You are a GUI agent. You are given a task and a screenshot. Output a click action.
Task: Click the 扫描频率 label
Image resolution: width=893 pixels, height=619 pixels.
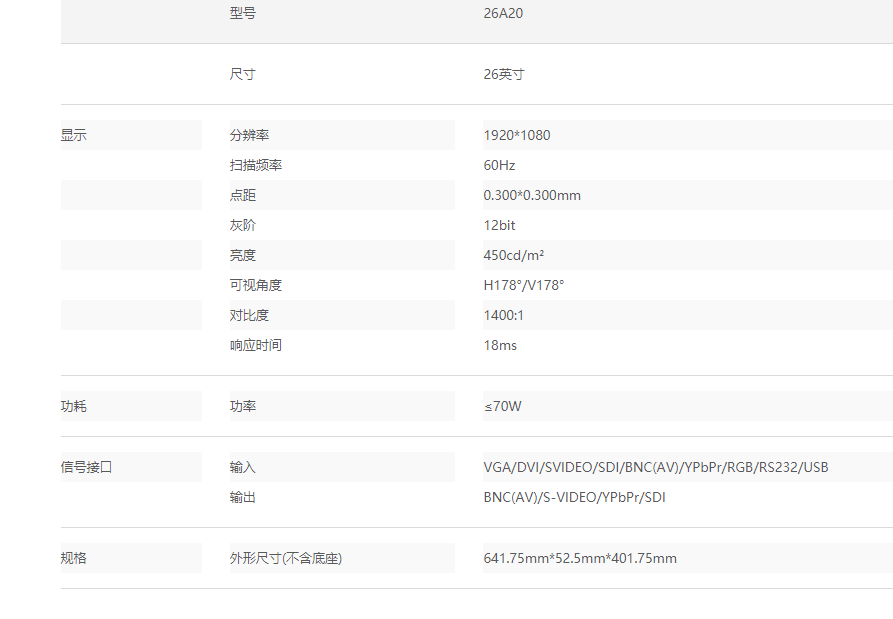(x=256, y=165)
